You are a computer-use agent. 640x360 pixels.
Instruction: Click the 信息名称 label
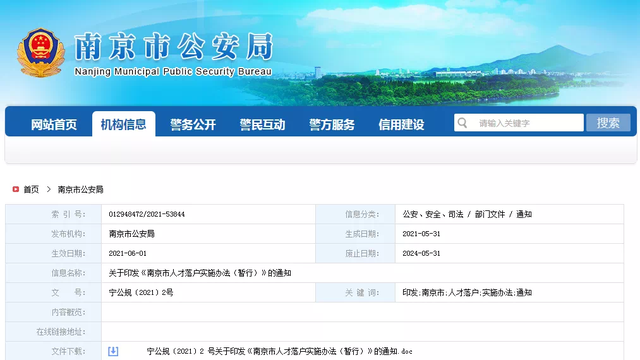68,273
